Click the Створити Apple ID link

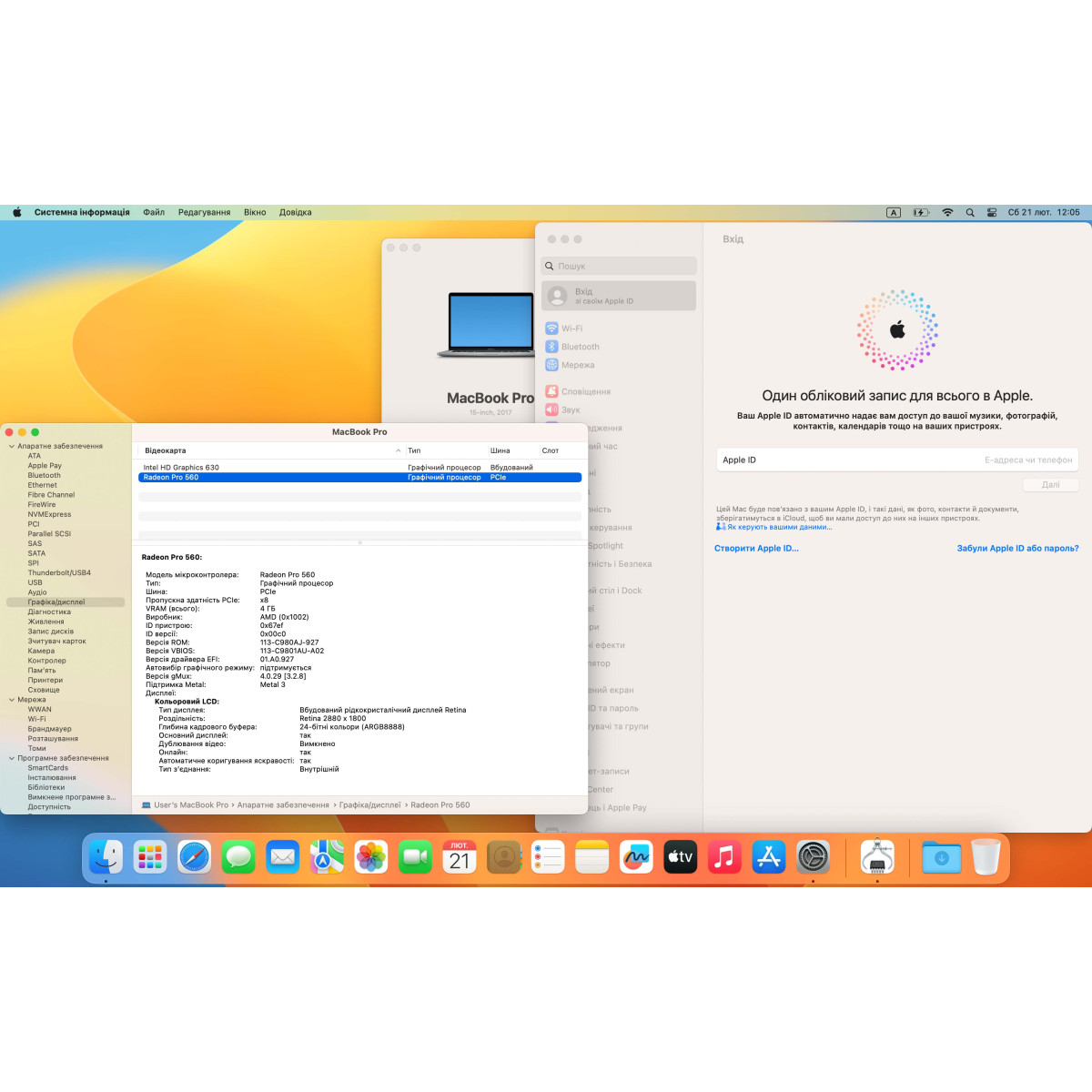pos(756,549)
